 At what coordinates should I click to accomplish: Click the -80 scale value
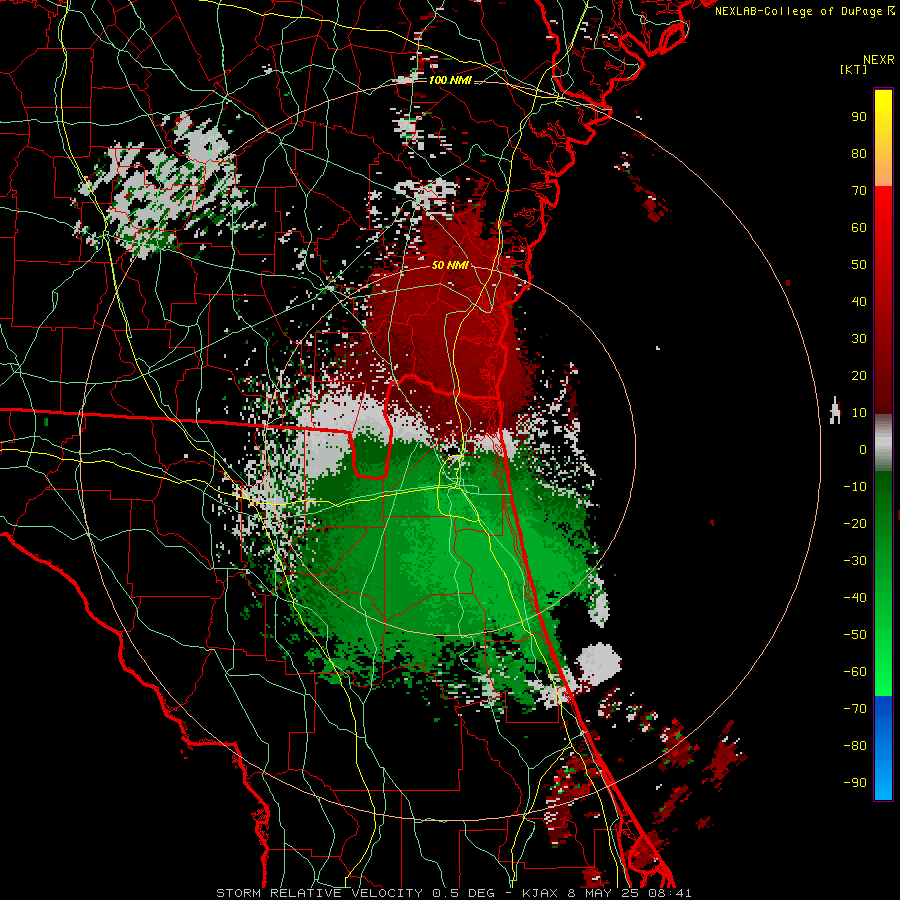pyautogui.click(x=855, y=746)
